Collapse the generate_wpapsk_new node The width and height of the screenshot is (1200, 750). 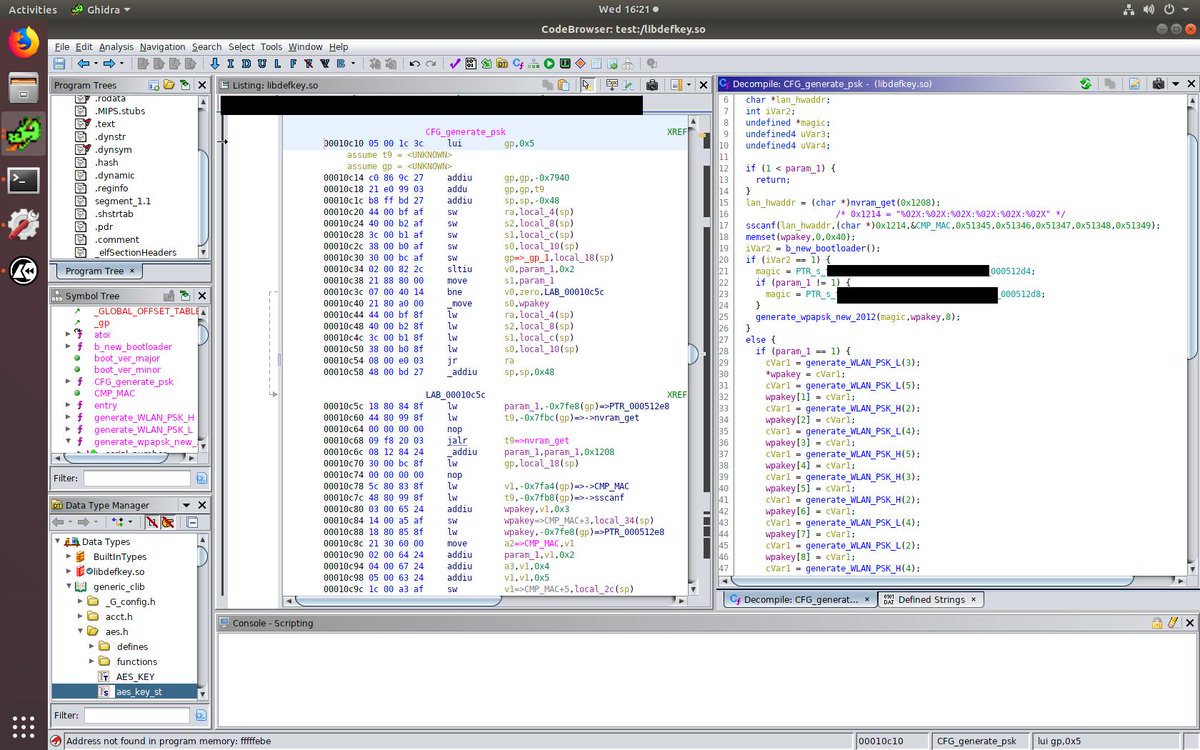(x=68, y=441)
